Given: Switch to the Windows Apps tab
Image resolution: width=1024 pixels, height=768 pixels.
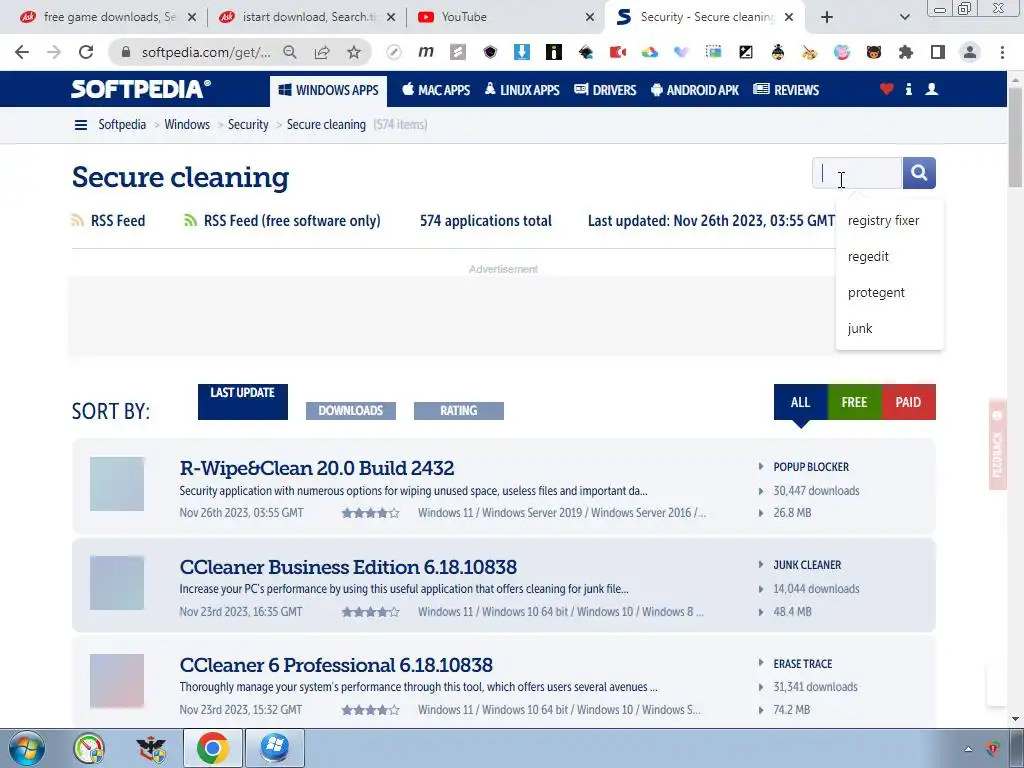Looking at the screenshot, I should (328, 90).
